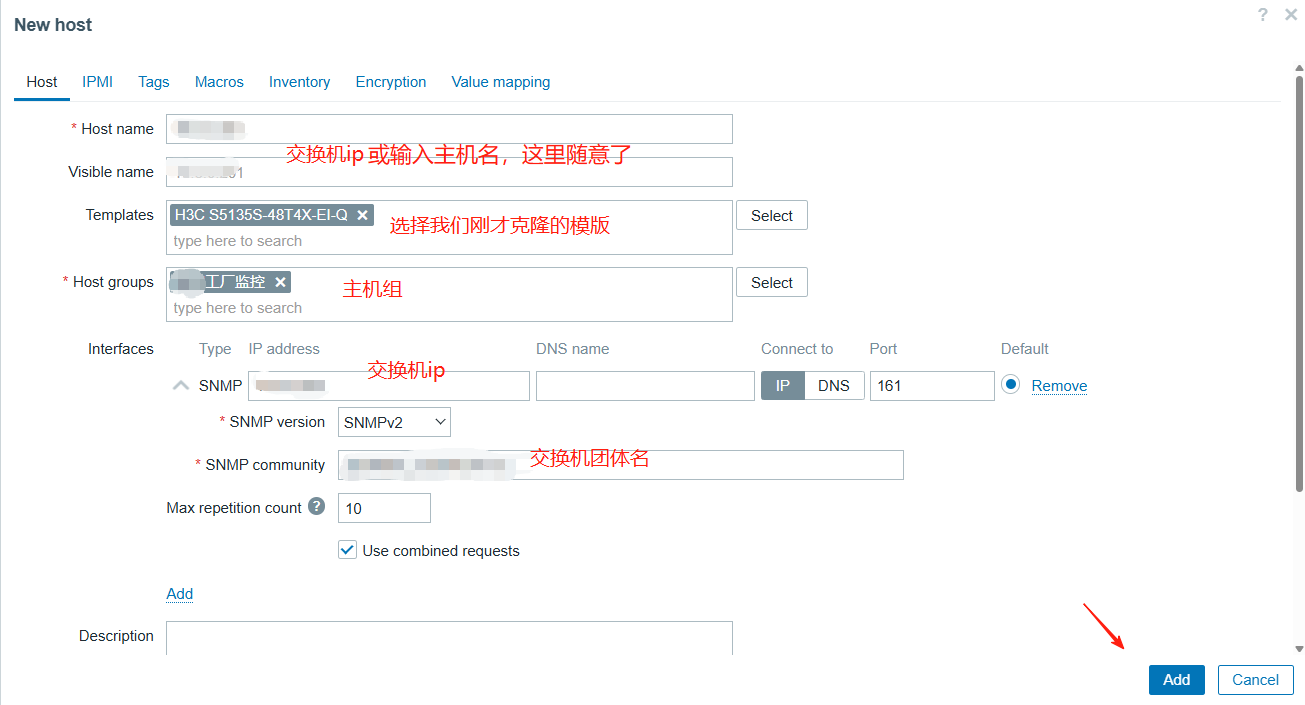Image resolution: width=1305 pixels, height=705 pixels.
Task: Close the New host dialog
Action: coord(1291,15)
